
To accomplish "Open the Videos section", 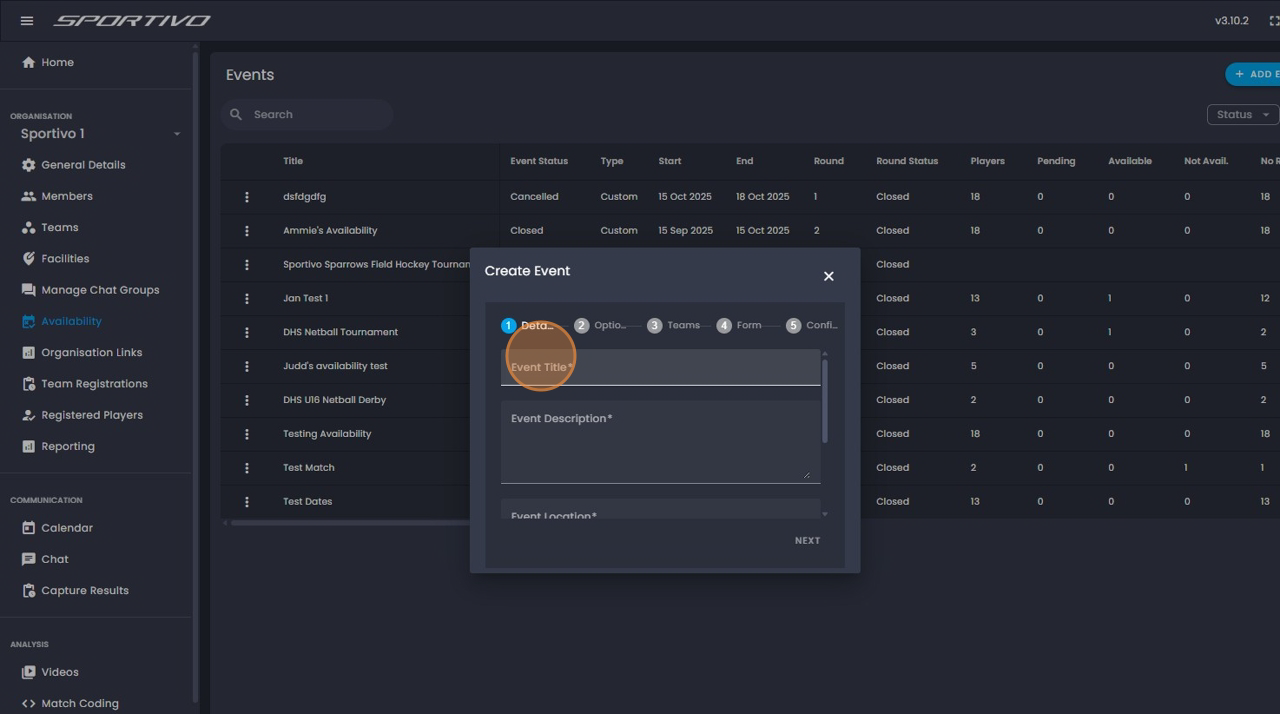I will (x=59, y=672).
